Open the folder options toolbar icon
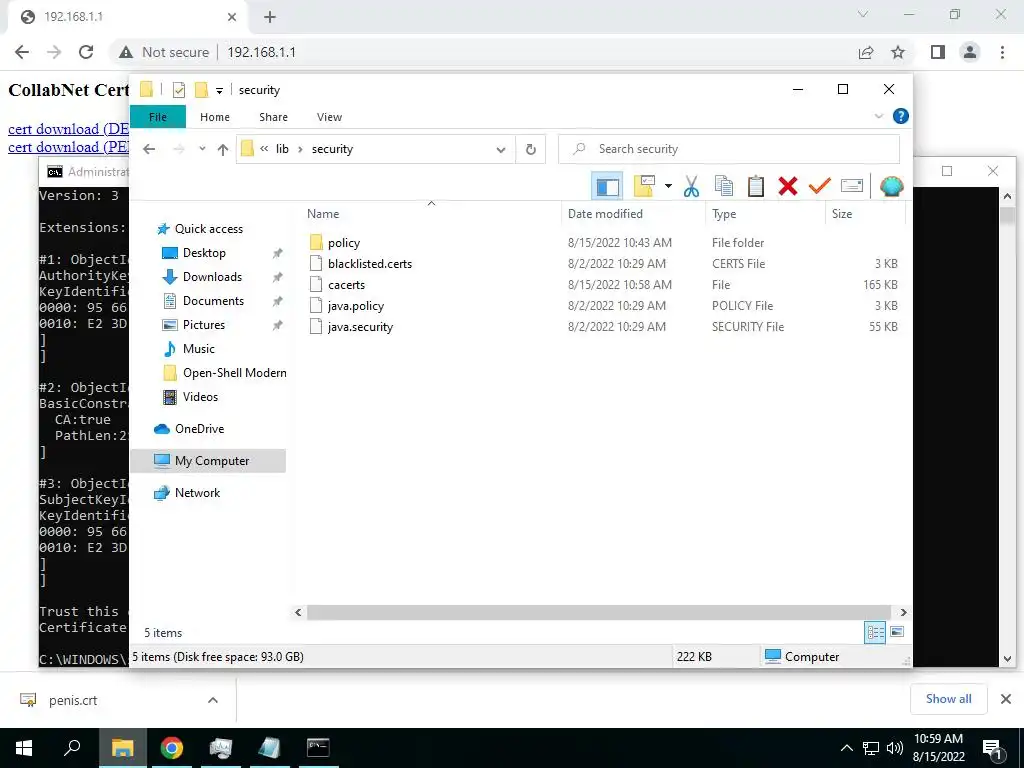Screen dimensions: 1024x768 pyautogui.click(x=644, y=186)
